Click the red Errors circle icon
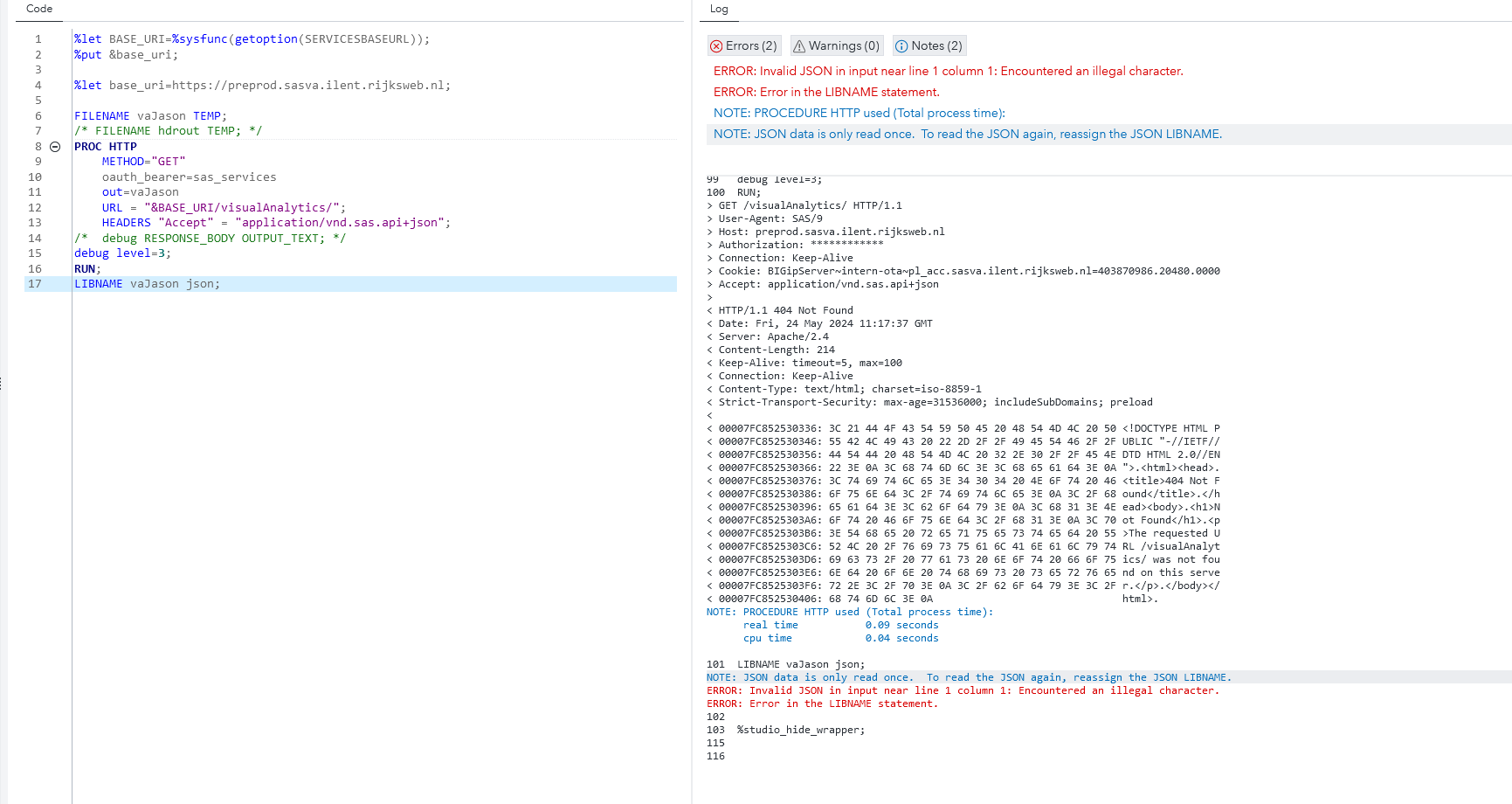This screenshot has width=1512, height=804. (x=718, y=45)
